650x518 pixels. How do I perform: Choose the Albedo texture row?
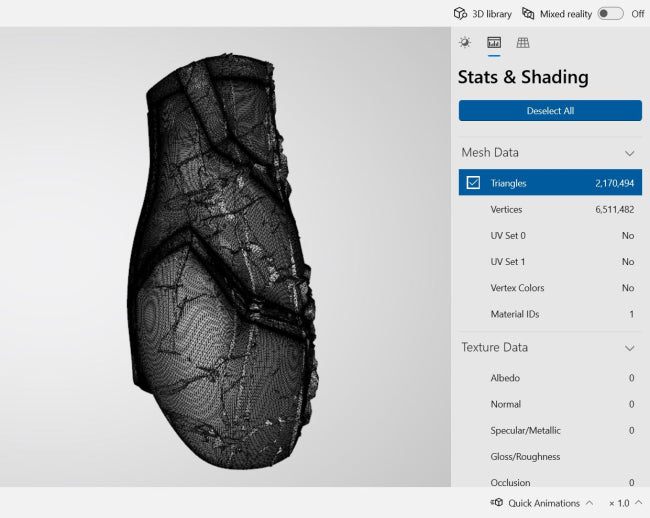tap(550, 378)
